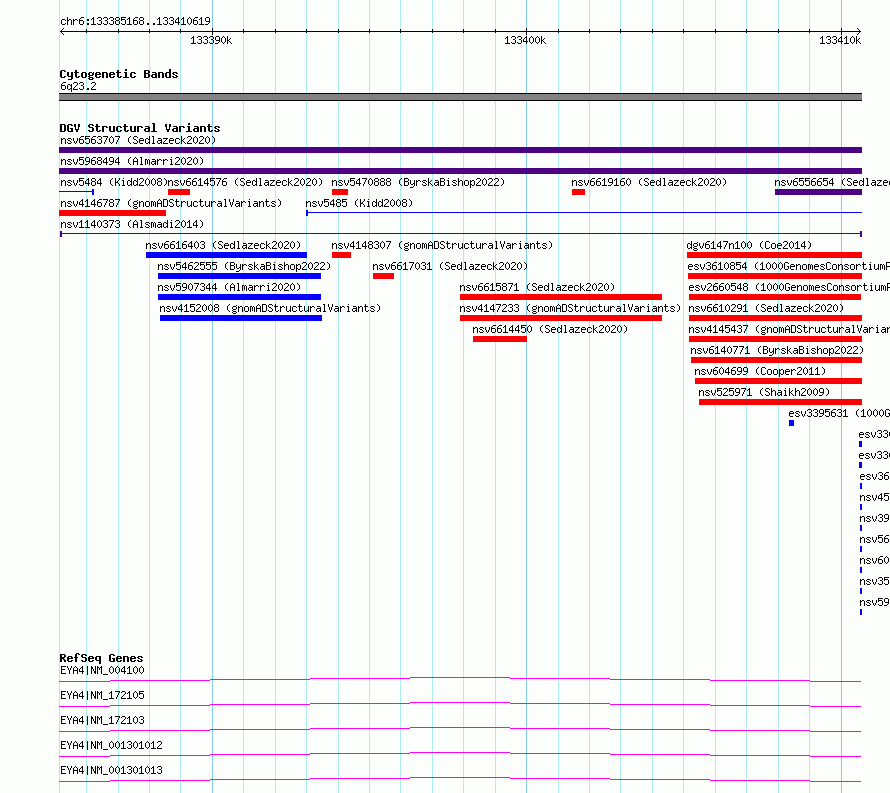The height and width of the screenshot is (793, 890).
Task: Click the EYA4|NM_172103 gene label
Action: pyautogui.click(x=102, y=720)
